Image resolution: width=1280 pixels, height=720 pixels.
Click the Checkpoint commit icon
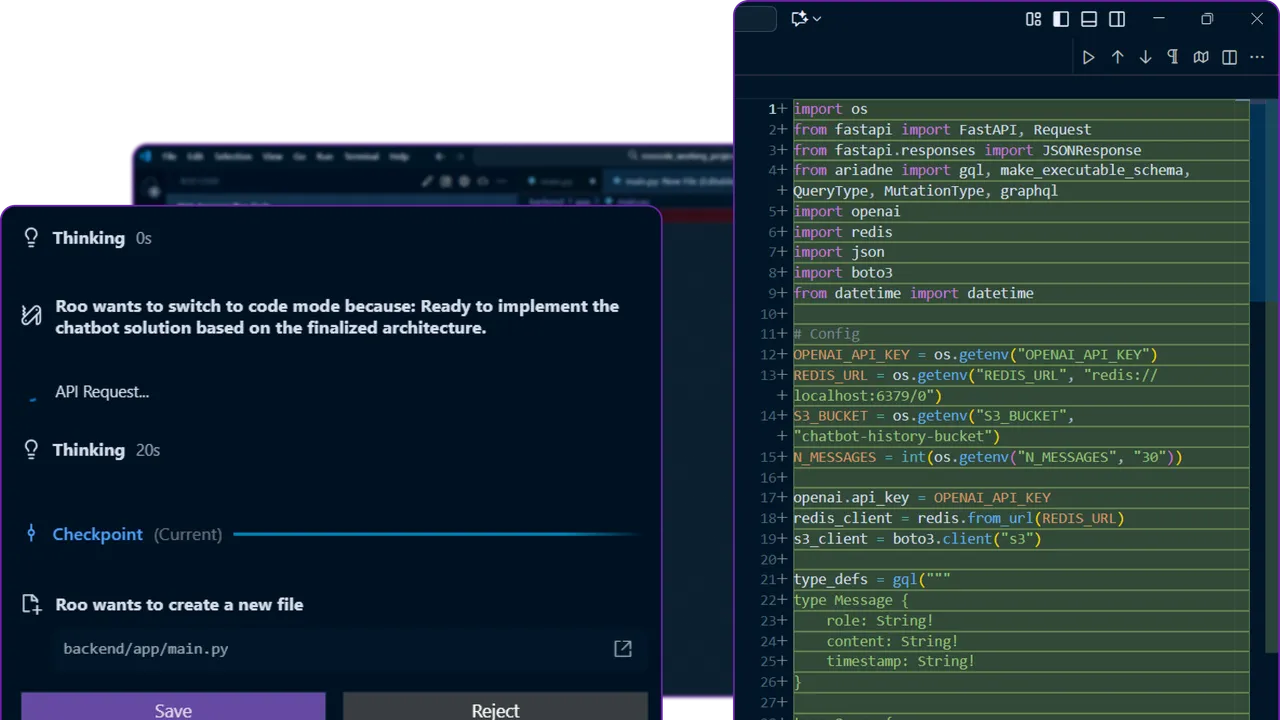pyautogui.click(x=31, y=534)
